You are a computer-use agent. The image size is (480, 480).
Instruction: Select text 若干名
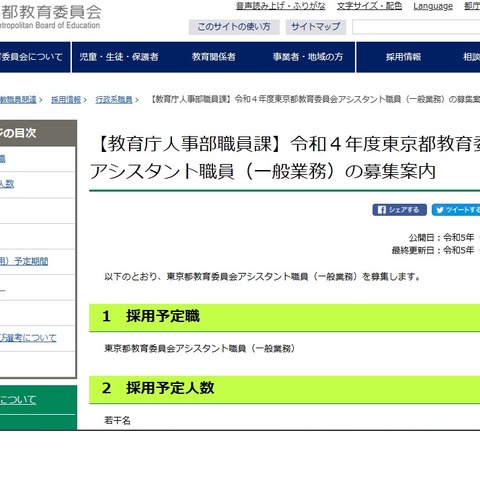[x=117, y=420]
